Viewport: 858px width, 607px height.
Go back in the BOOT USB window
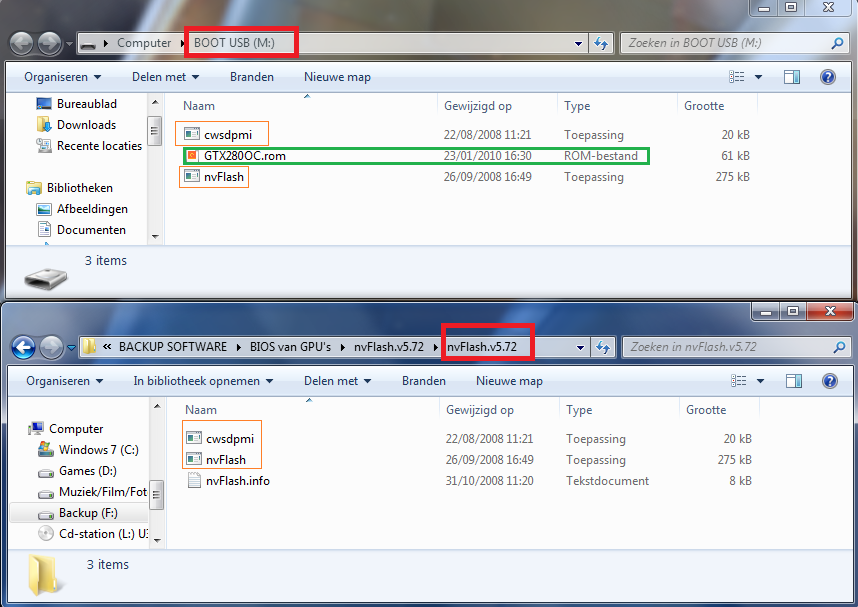pyautogui.click(x=22, y=43)
